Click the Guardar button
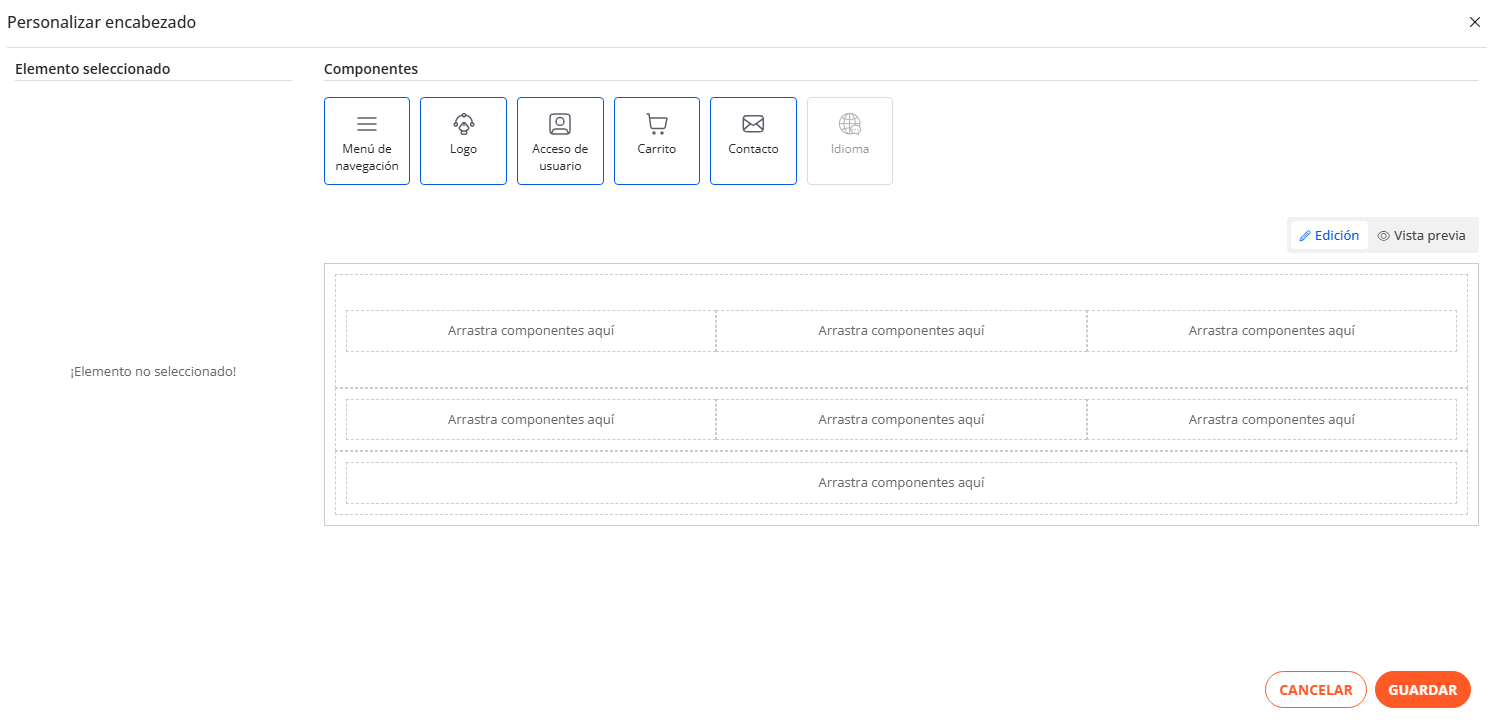The height and width of the screenshot is (725, 1493). click(1423, 690)
